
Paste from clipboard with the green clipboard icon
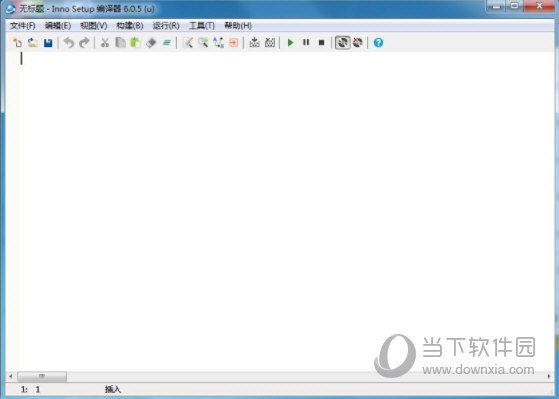(135, 43)
